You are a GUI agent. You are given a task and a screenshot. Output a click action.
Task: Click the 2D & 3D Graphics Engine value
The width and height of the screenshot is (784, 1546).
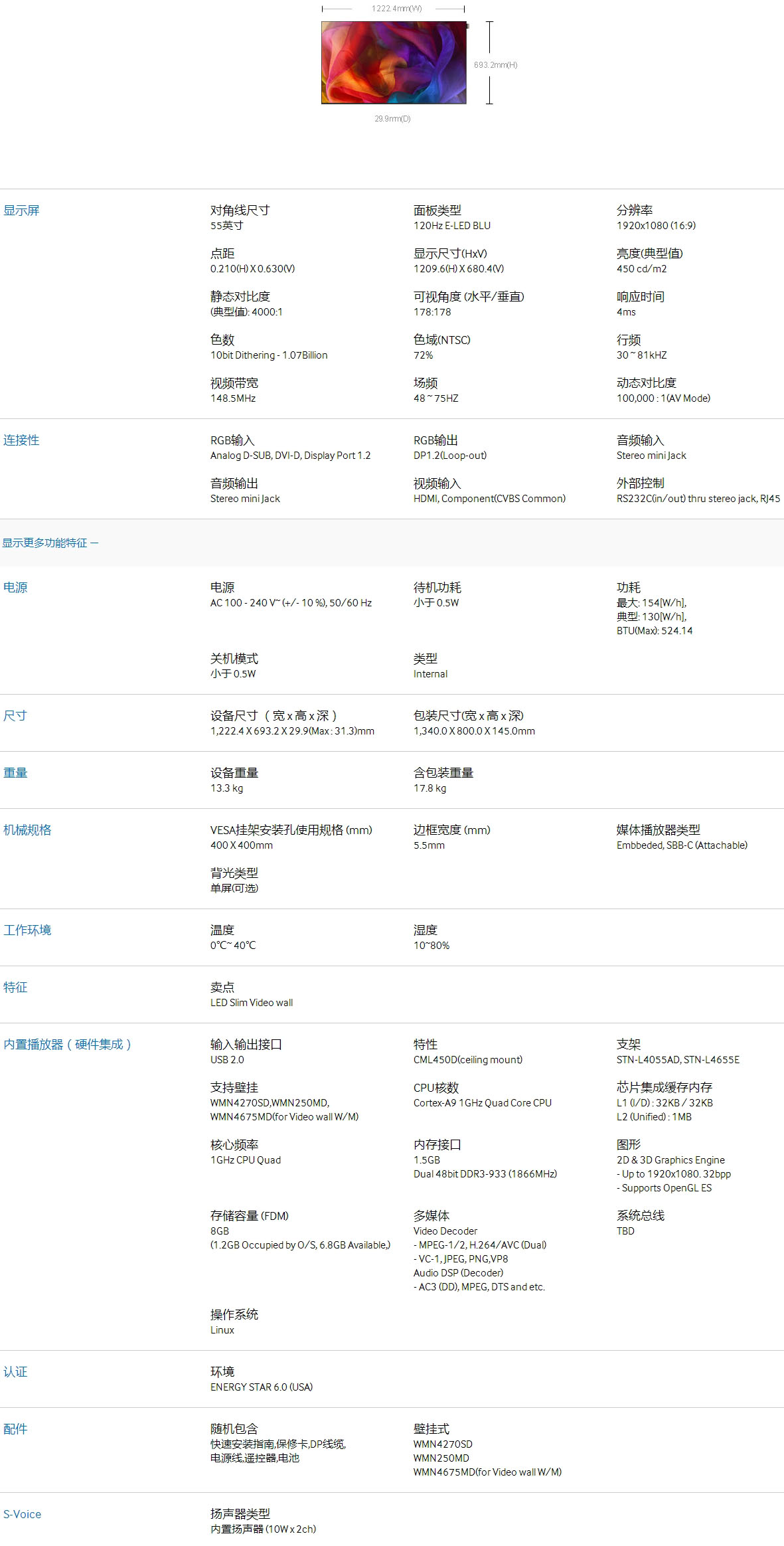click(671, 1160)
